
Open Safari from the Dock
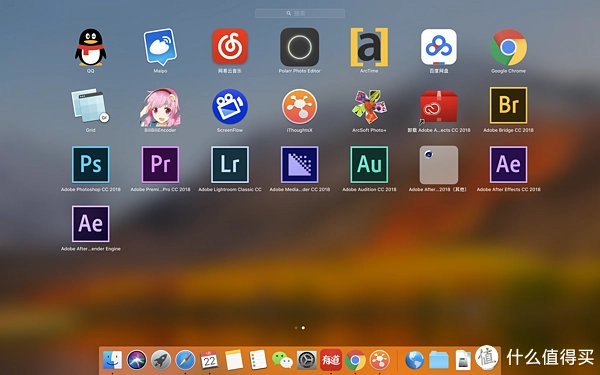[185, 360]
